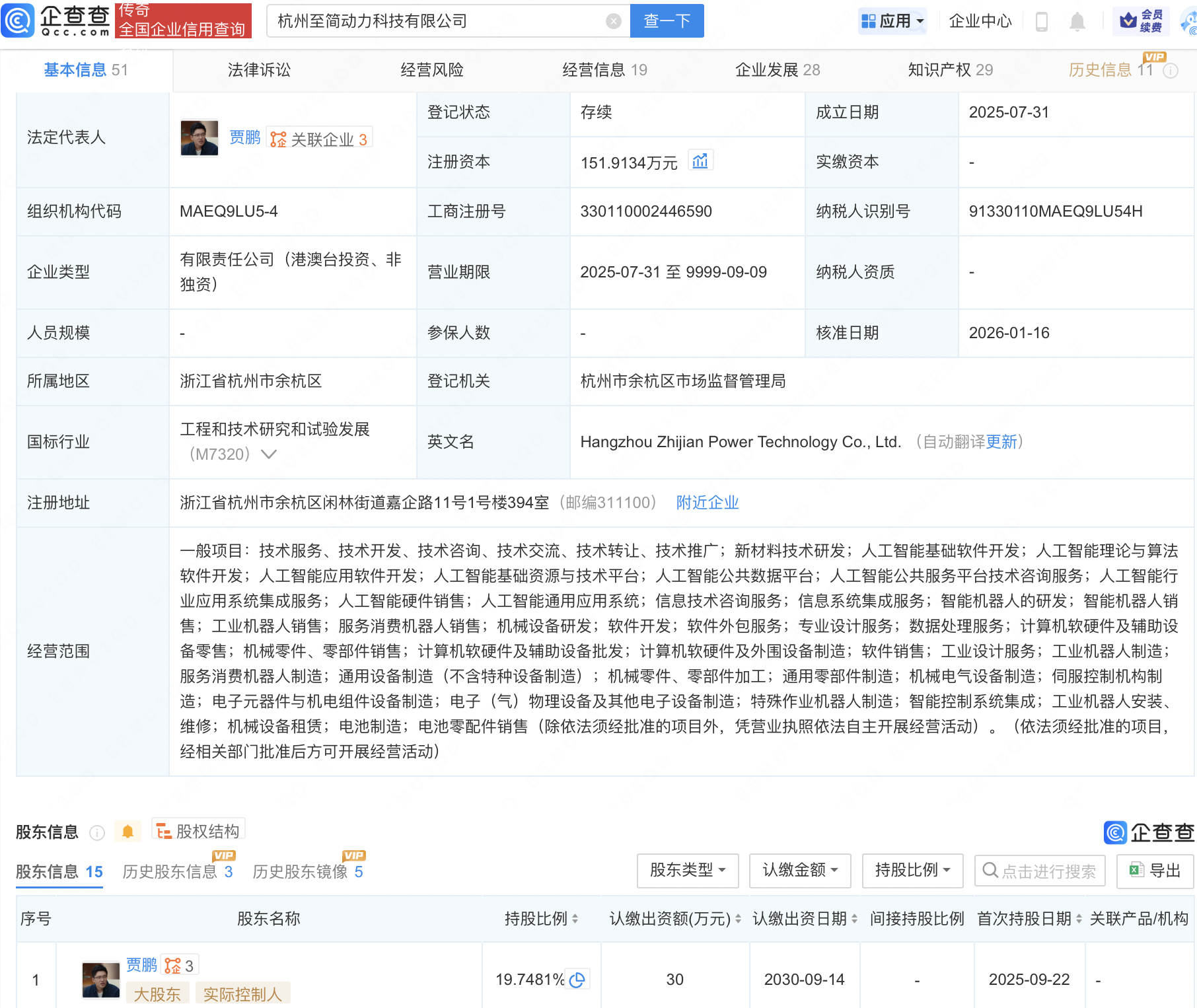
Task: Click the pie chart icon beside 19.7481%
Action: [x=577, y=980]
